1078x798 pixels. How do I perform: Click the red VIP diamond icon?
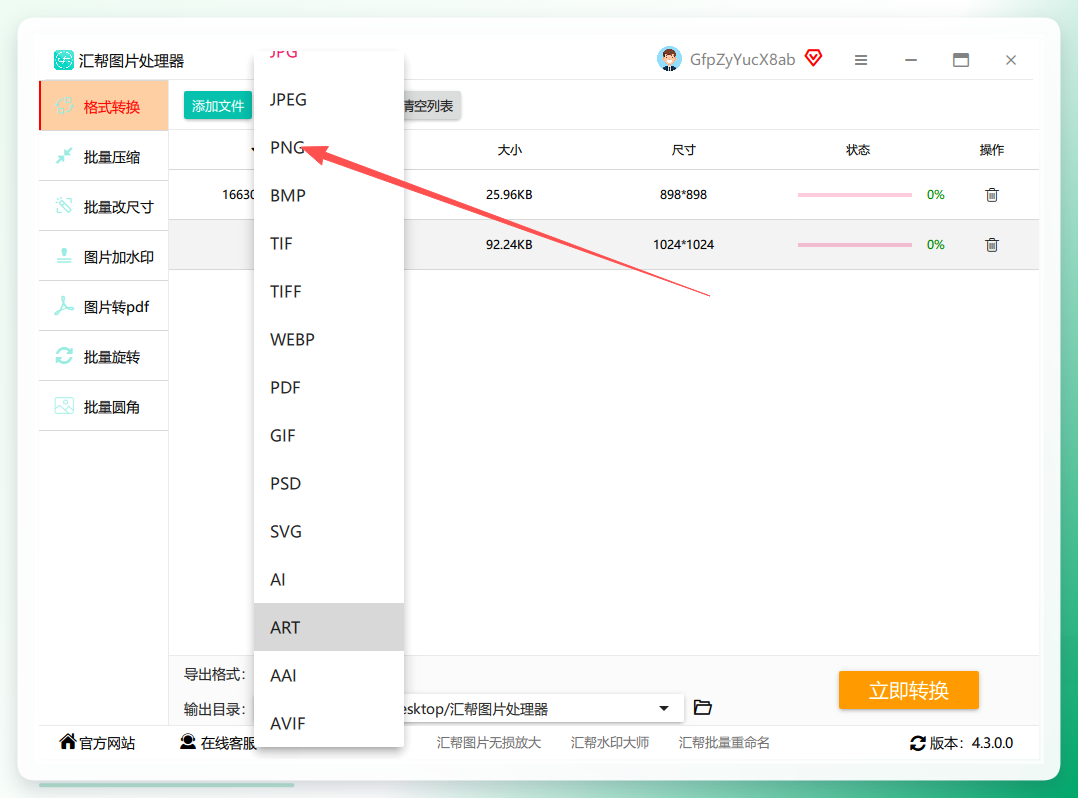coord(813,58)
